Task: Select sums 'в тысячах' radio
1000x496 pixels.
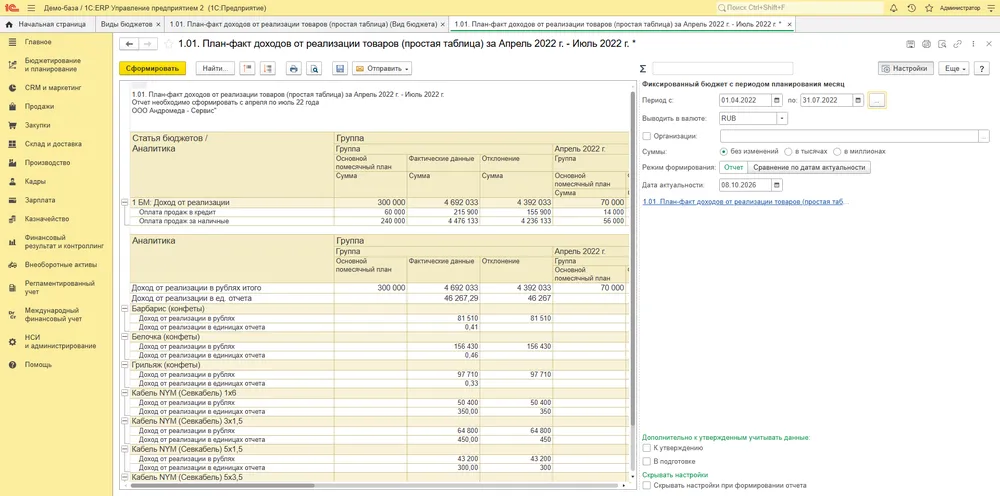Action: [789, 152]
